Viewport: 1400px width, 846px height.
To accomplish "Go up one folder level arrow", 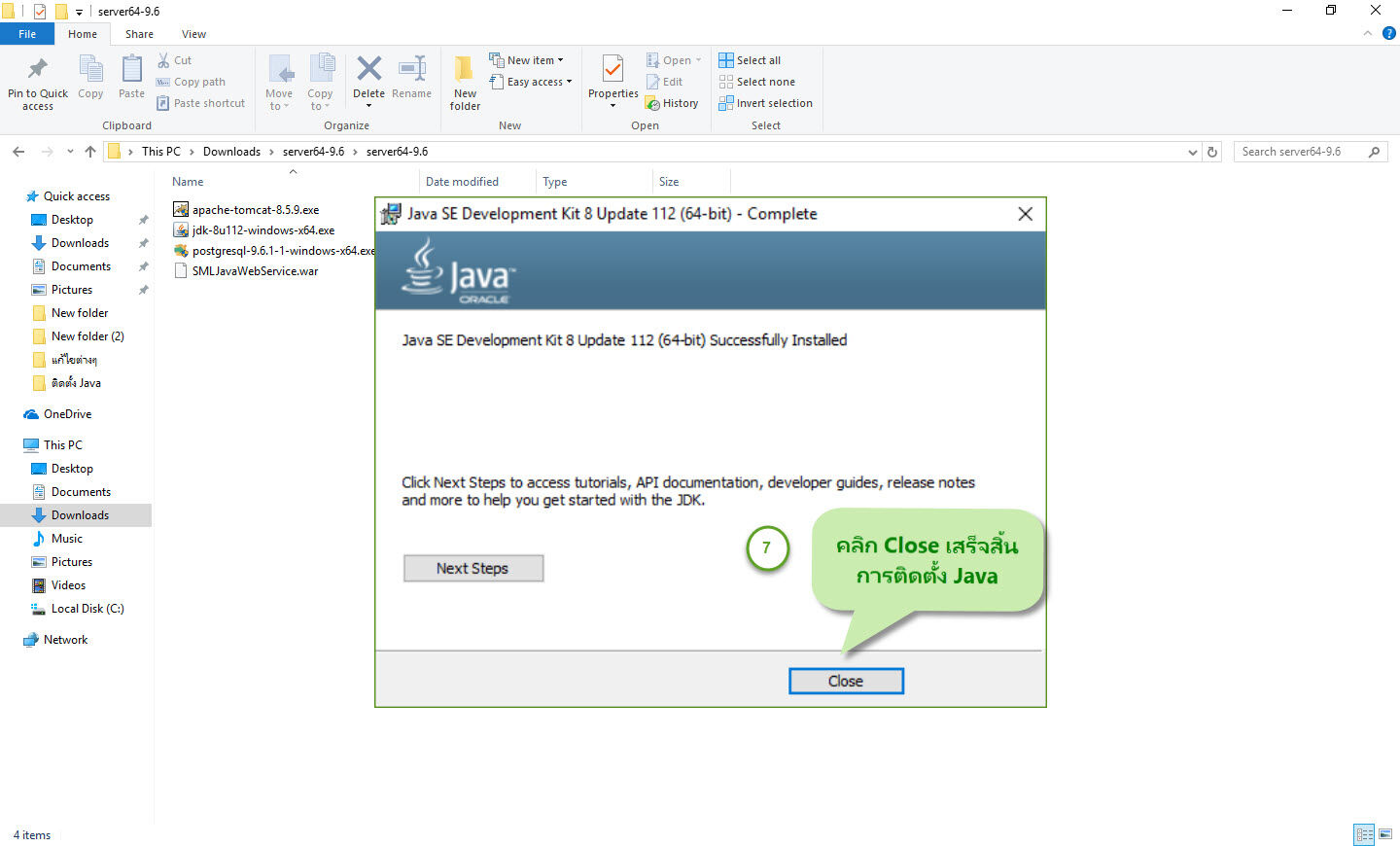I will point(90,152).
